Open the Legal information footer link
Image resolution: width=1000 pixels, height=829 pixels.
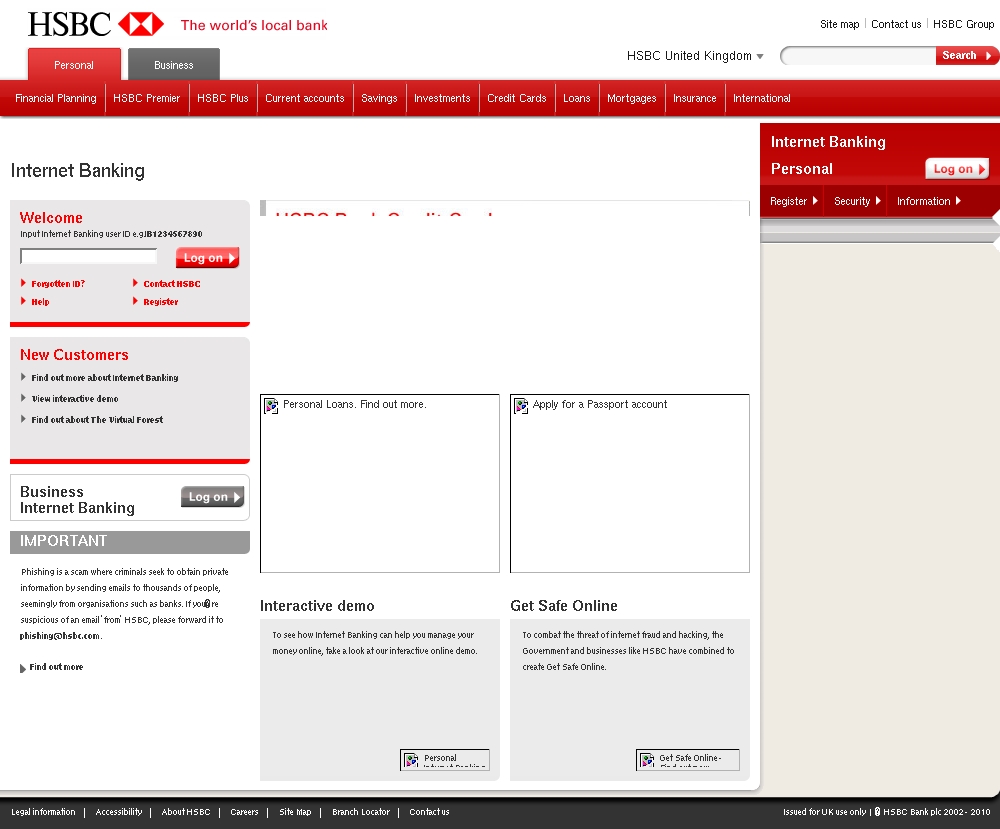(x=43, y=812)
